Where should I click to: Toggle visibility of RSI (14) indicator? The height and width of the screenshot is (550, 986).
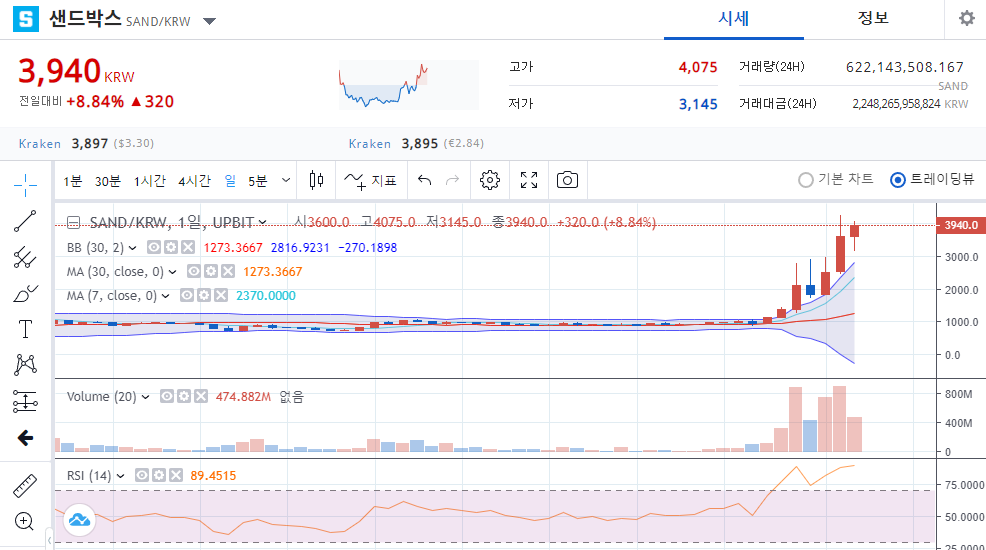point(142,475)
